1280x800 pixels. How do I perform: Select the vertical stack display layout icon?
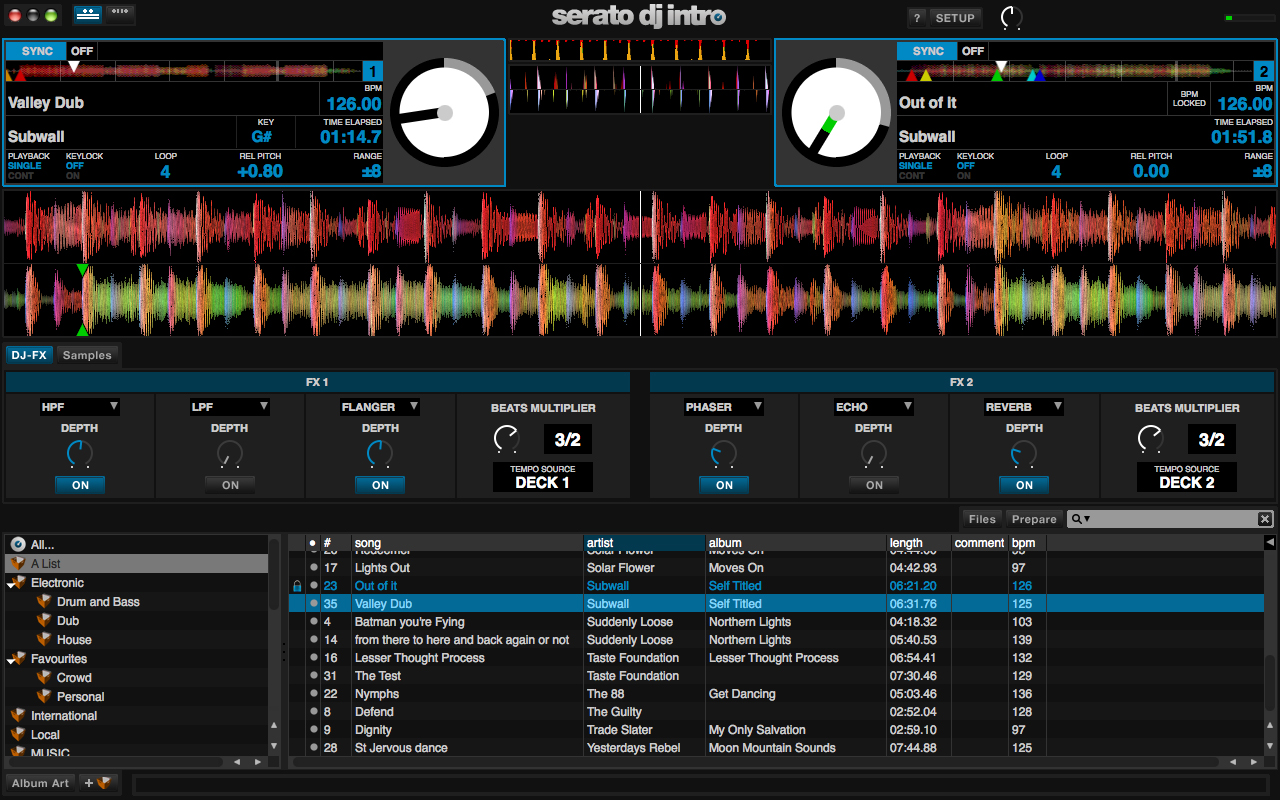click(118, 15)
